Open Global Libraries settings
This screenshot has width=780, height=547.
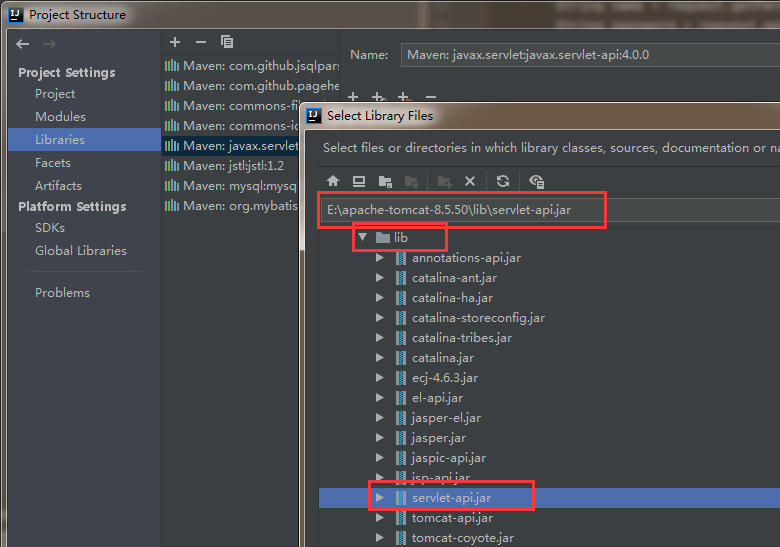pos(81,251)
